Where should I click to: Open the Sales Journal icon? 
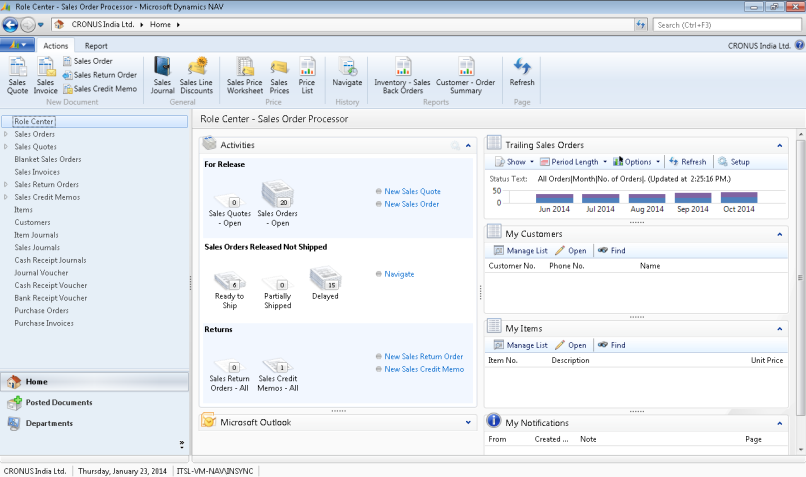[162, 76]
